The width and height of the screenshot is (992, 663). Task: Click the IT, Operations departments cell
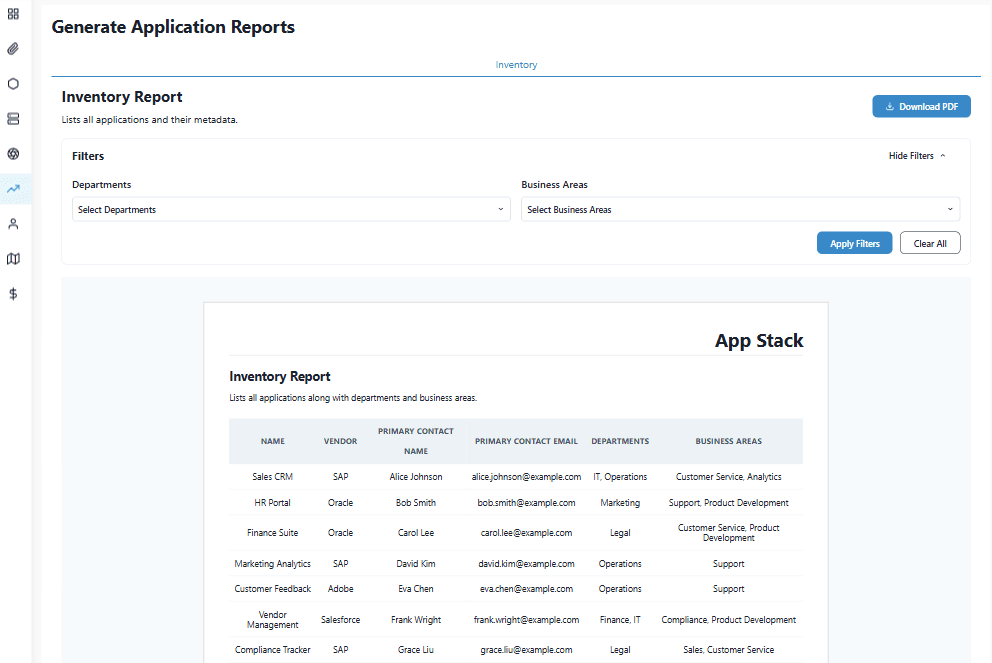pyautogui.click(x=620, y=477)
